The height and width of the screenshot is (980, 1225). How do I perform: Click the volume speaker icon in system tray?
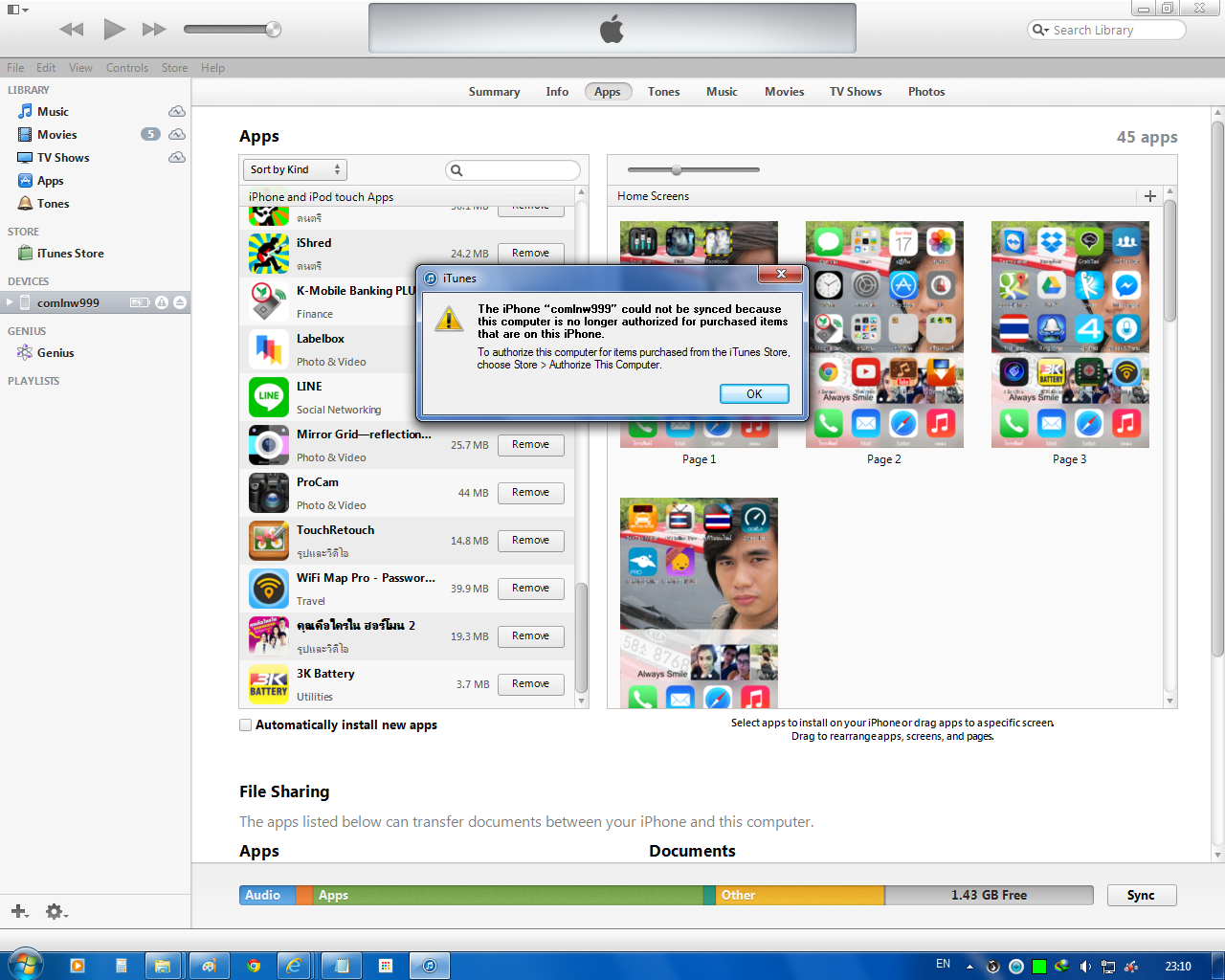point(1085,966)
